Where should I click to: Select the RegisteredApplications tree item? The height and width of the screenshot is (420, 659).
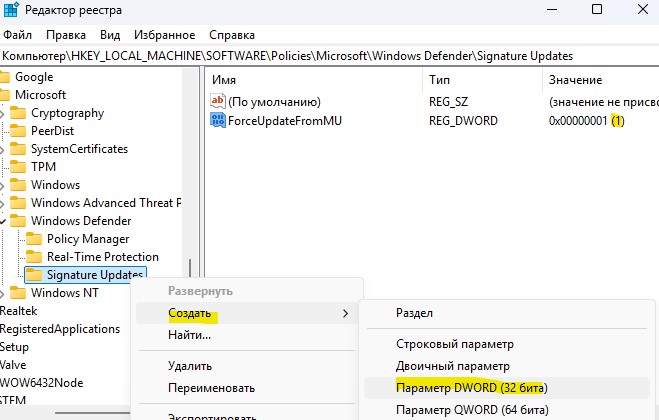pos(60,329)
